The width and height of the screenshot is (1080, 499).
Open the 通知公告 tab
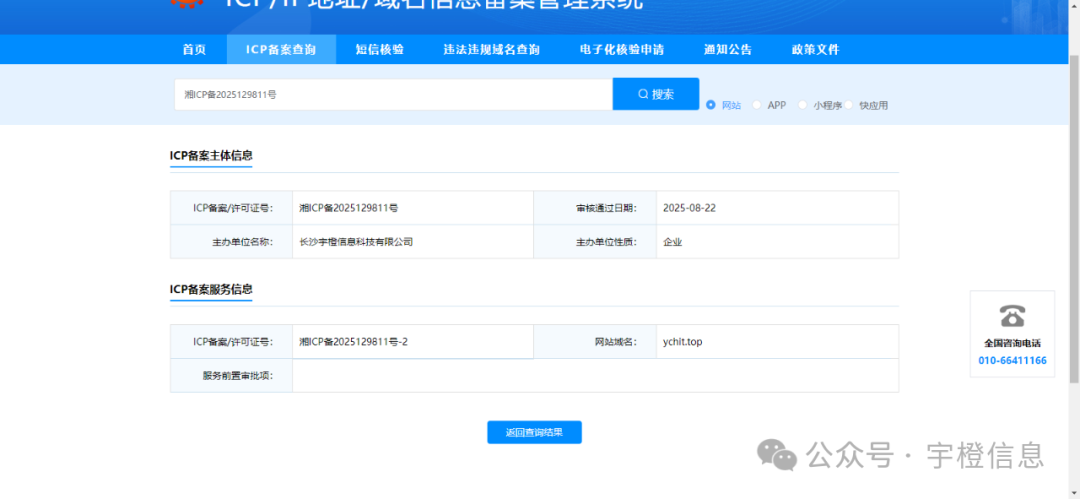[727, 50]
